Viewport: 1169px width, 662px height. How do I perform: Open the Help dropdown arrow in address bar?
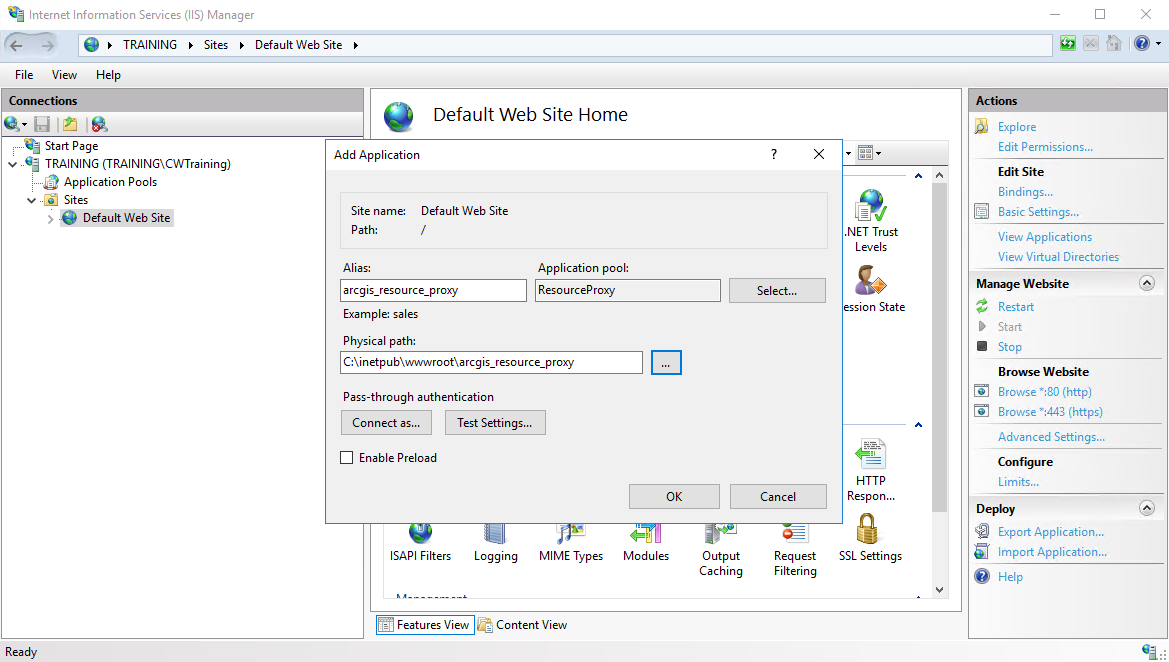[1159, 43]
